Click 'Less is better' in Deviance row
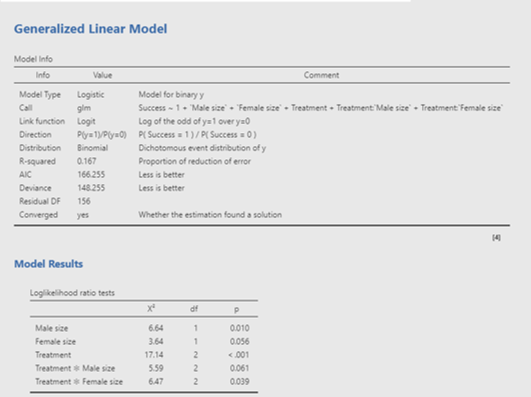531x397 pixels. [161, 188]
